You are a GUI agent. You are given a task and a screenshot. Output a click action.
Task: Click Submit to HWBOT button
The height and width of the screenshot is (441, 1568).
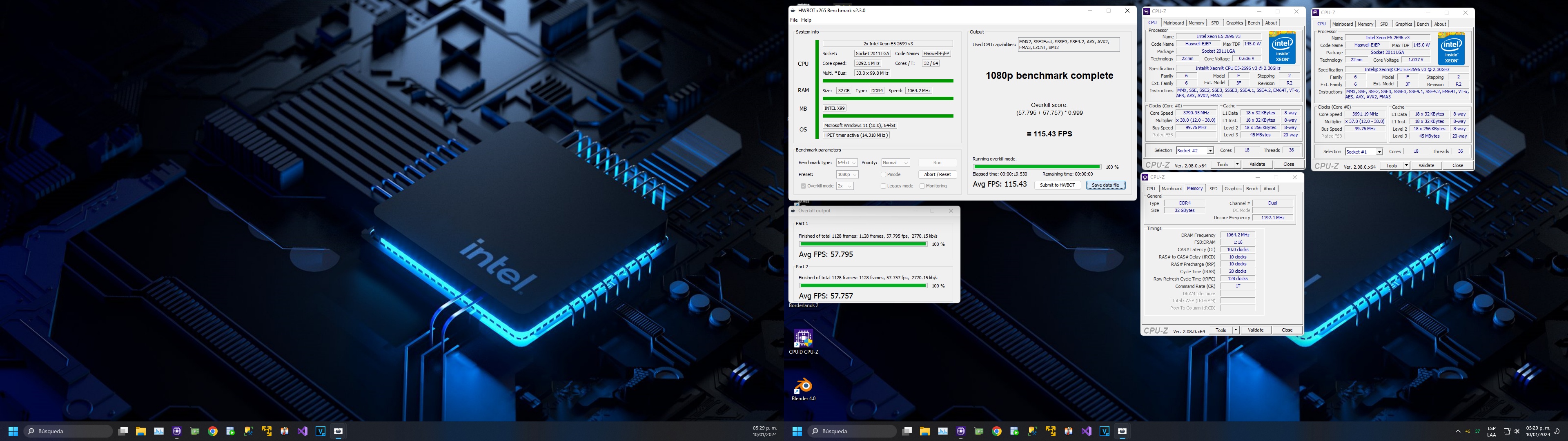1057,185
